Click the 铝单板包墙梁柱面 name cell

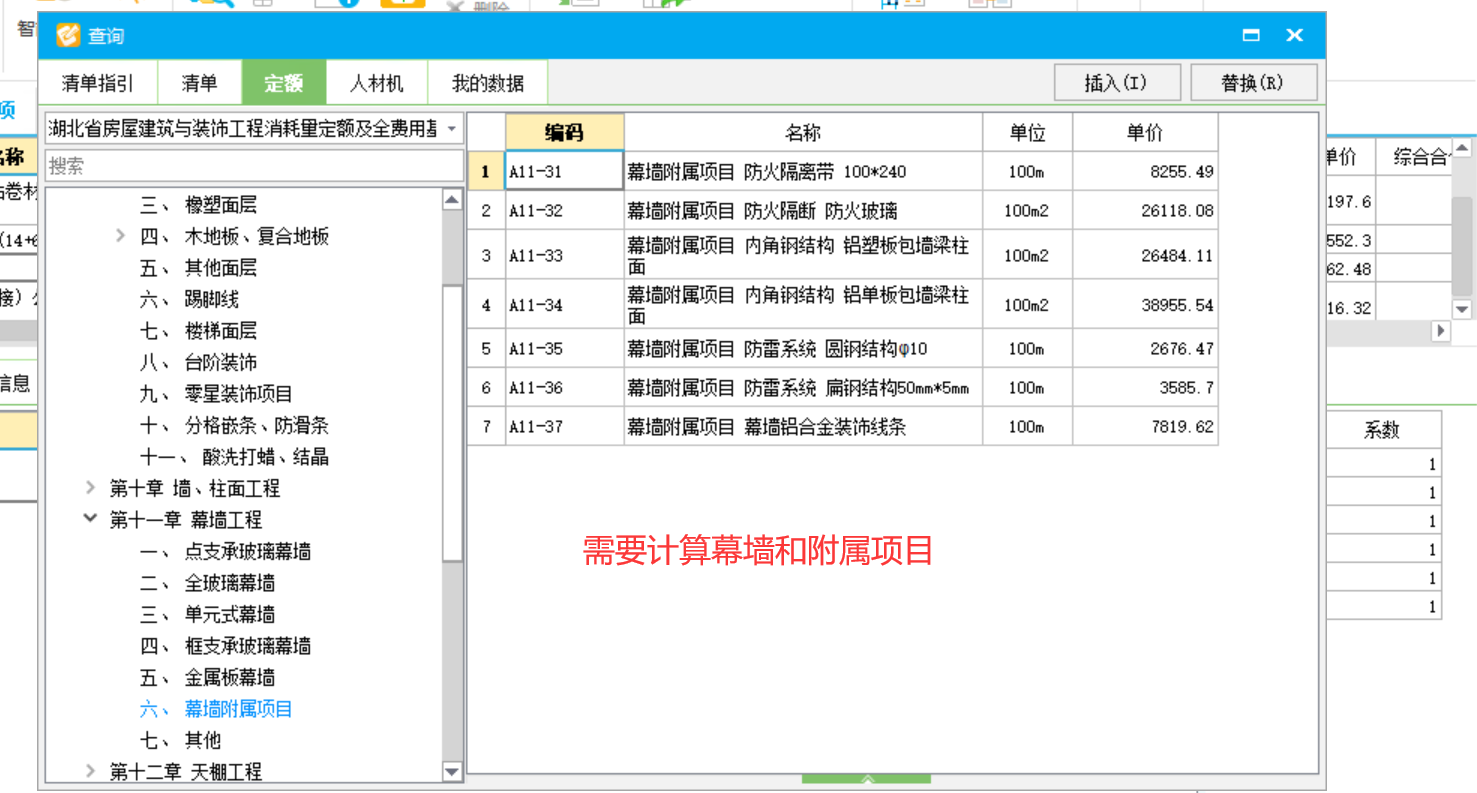(803, 305)
